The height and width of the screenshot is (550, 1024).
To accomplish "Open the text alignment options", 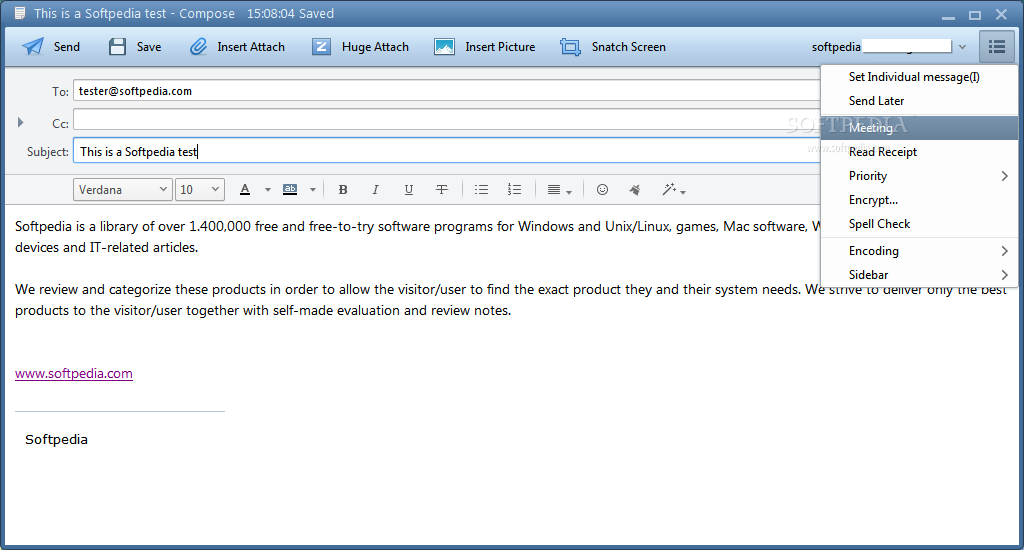I will tap(559, 189).
